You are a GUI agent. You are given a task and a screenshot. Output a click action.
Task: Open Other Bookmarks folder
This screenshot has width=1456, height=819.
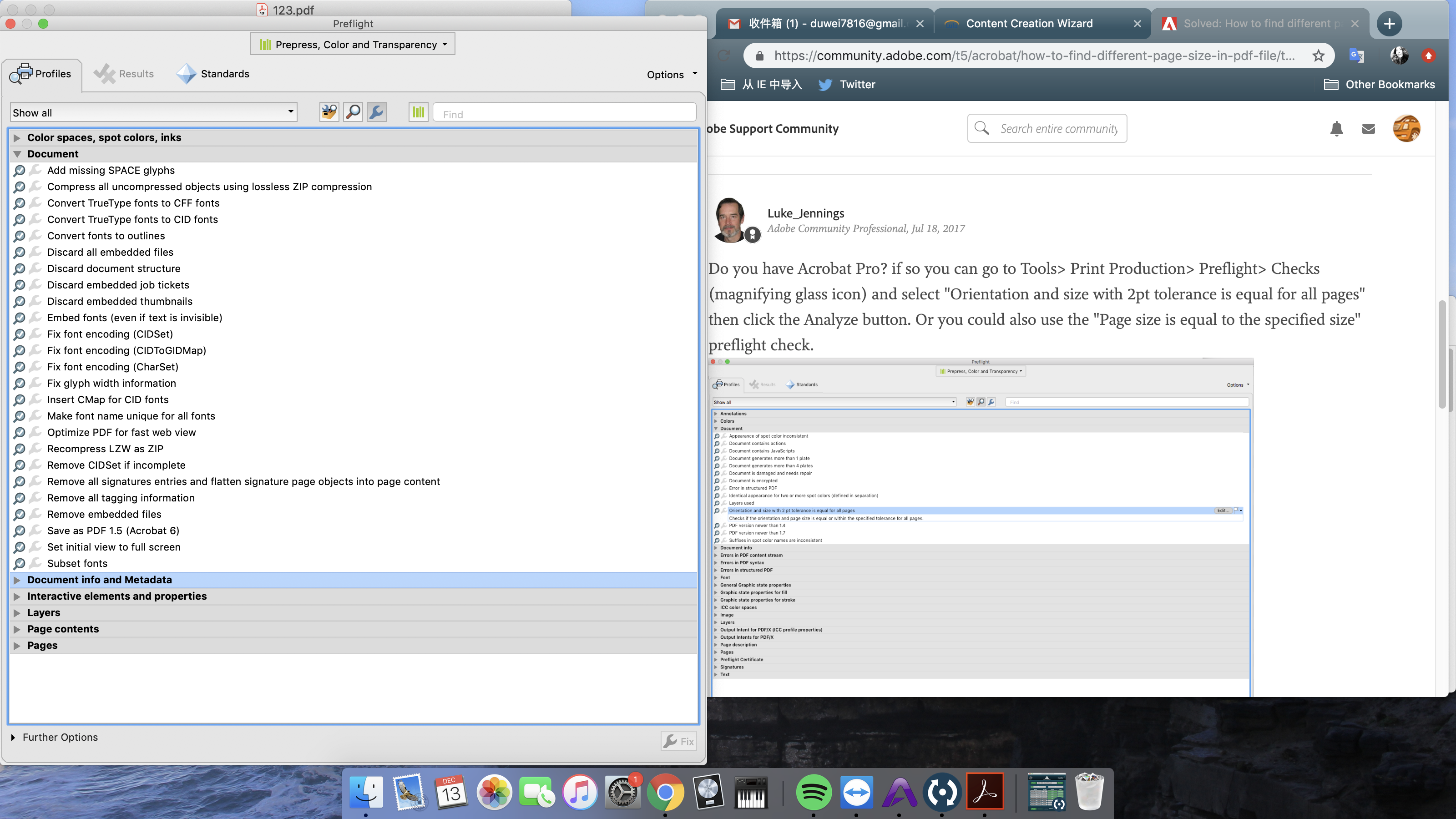pyautogui.click(x=1379, y=84)
